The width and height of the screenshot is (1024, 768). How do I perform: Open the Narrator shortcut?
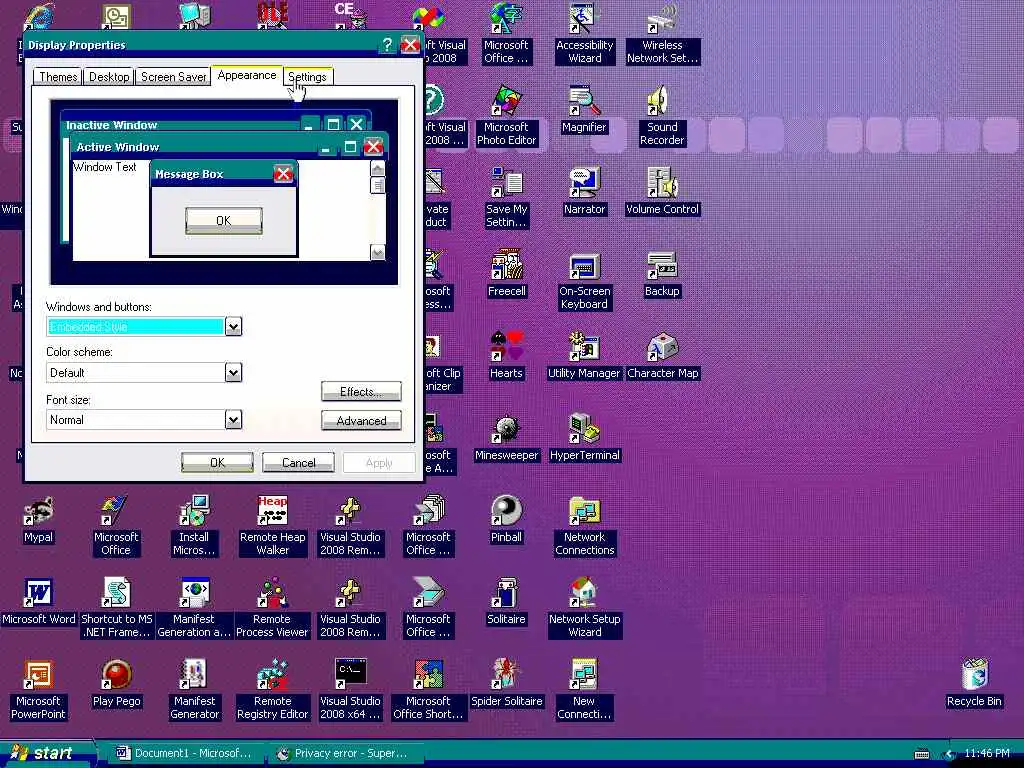[x=584, y=191]
